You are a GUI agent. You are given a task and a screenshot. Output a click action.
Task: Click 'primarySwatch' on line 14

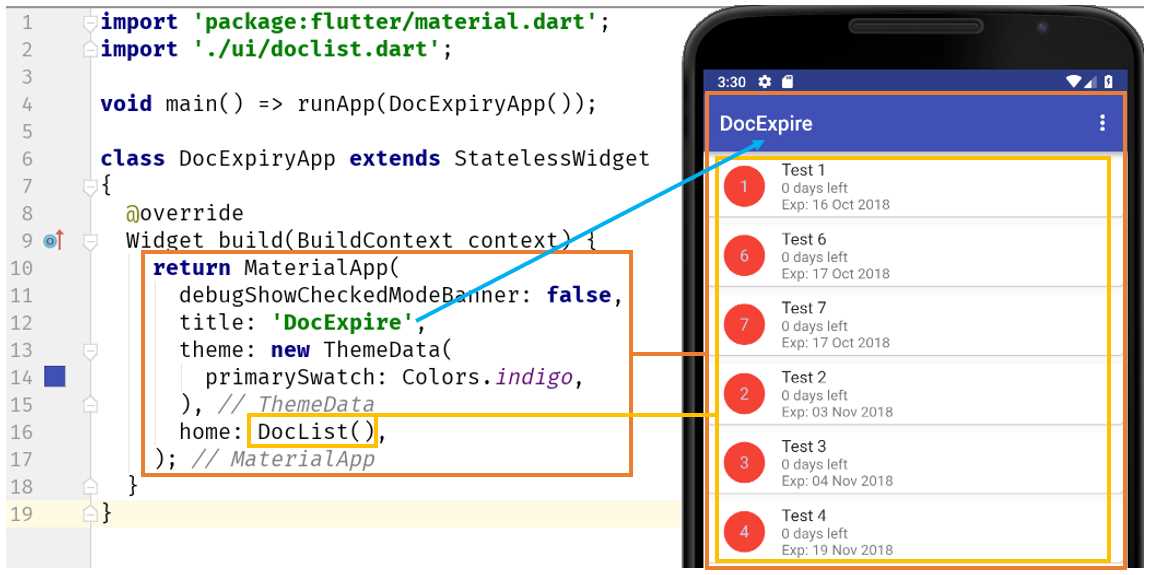[x=290, y=378]
